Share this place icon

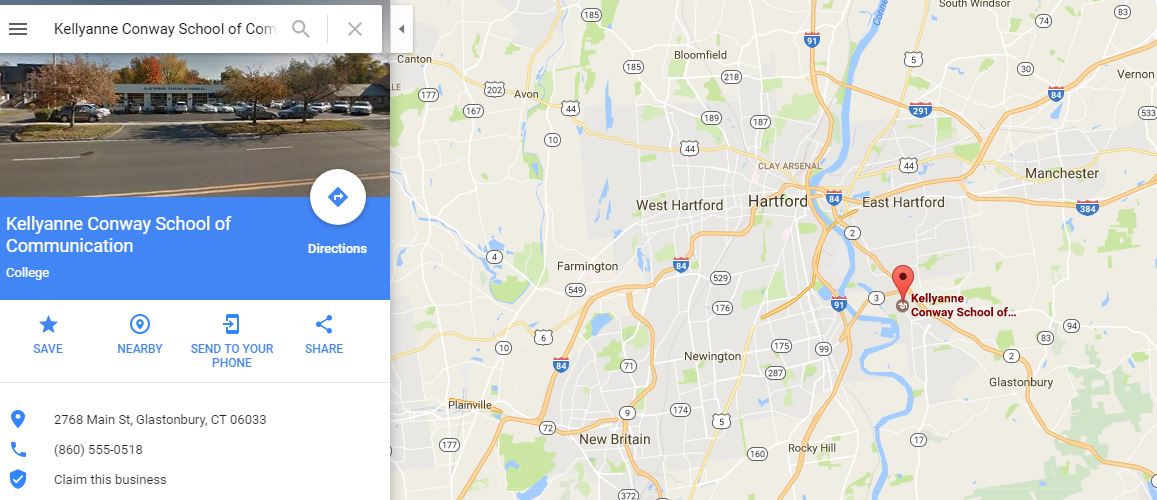(x=324, y=324)
